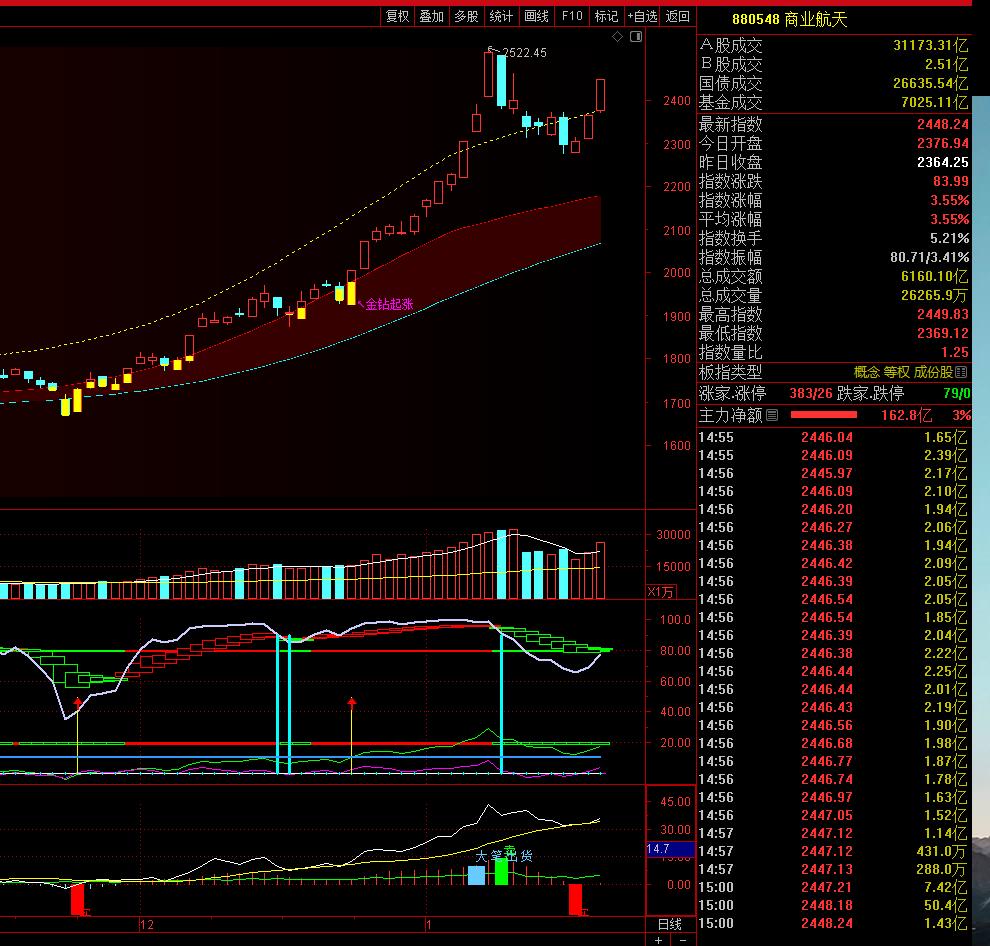Click 指数涨跌 value 83.99
Viewport: 990px width, 946px height.
click(x=951, y=181)
